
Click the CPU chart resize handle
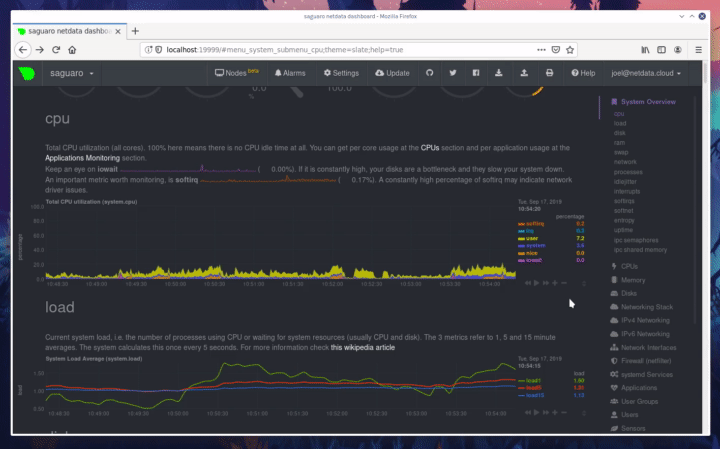click(584, 284)
